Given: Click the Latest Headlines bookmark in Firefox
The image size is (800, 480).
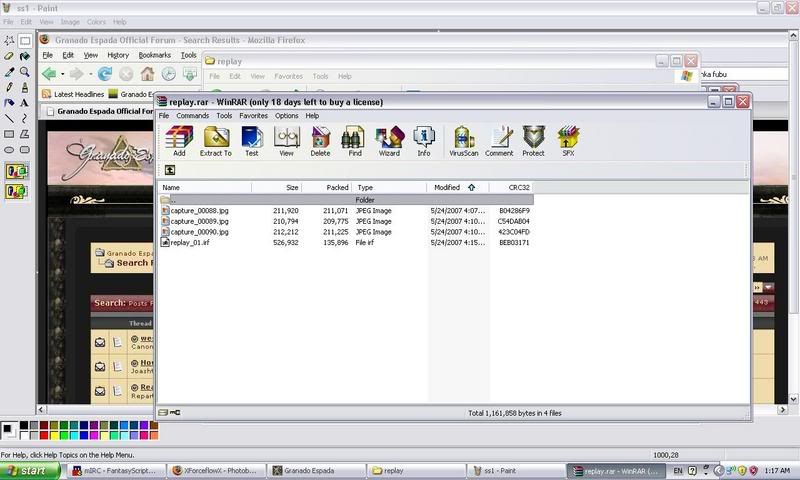Looking at the screenshot, I should click(x=73, y=94).
